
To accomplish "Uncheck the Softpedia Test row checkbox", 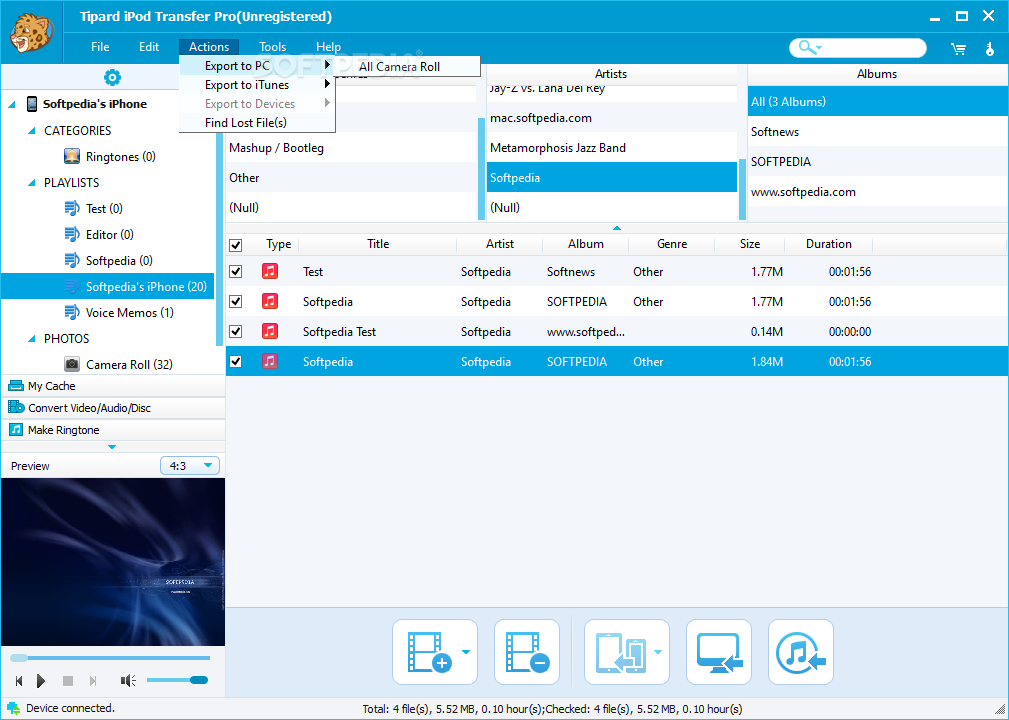I will [x=236, y=331].
